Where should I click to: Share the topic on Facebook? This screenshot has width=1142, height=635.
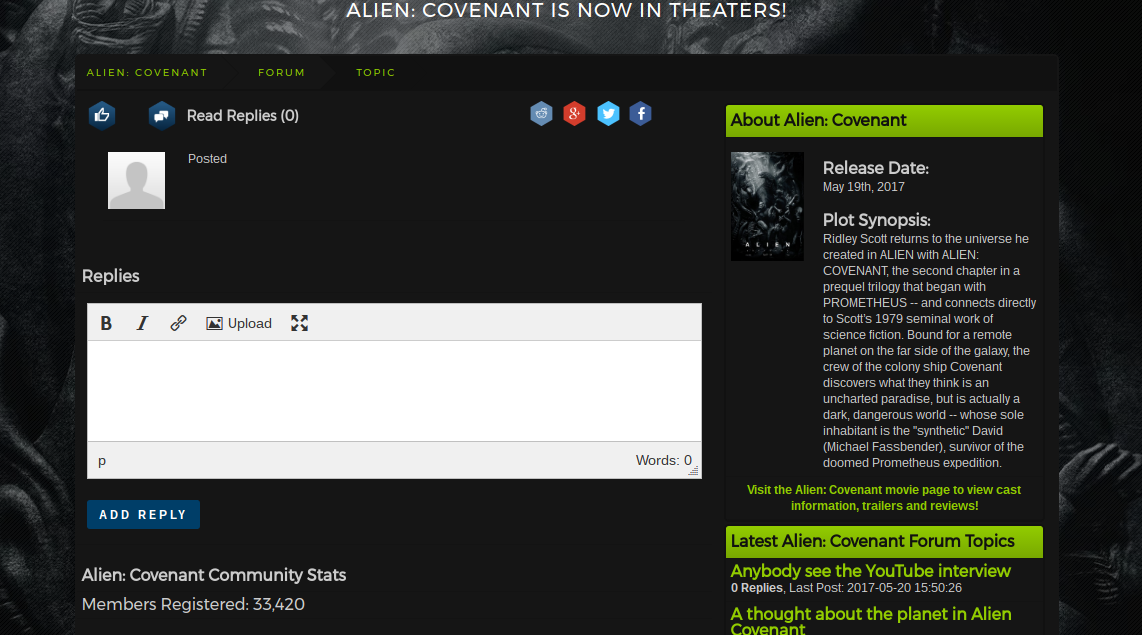(641, 114)
